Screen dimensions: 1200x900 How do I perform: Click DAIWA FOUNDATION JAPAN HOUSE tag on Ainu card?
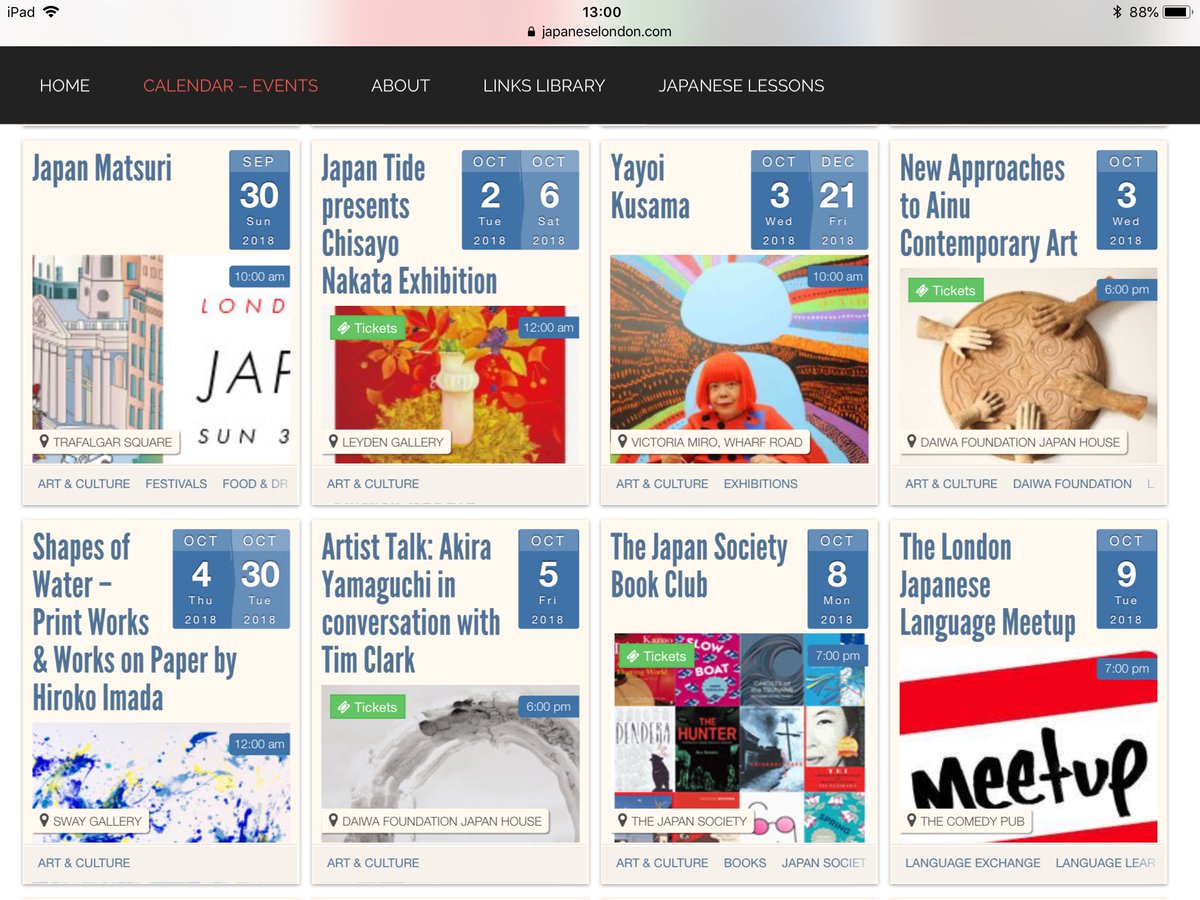pyautogui.click(x=1014, y=442)
